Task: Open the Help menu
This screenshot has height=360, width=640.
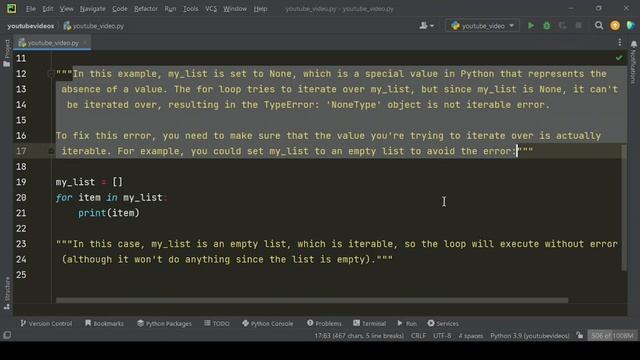Action: tap(260, 9)
